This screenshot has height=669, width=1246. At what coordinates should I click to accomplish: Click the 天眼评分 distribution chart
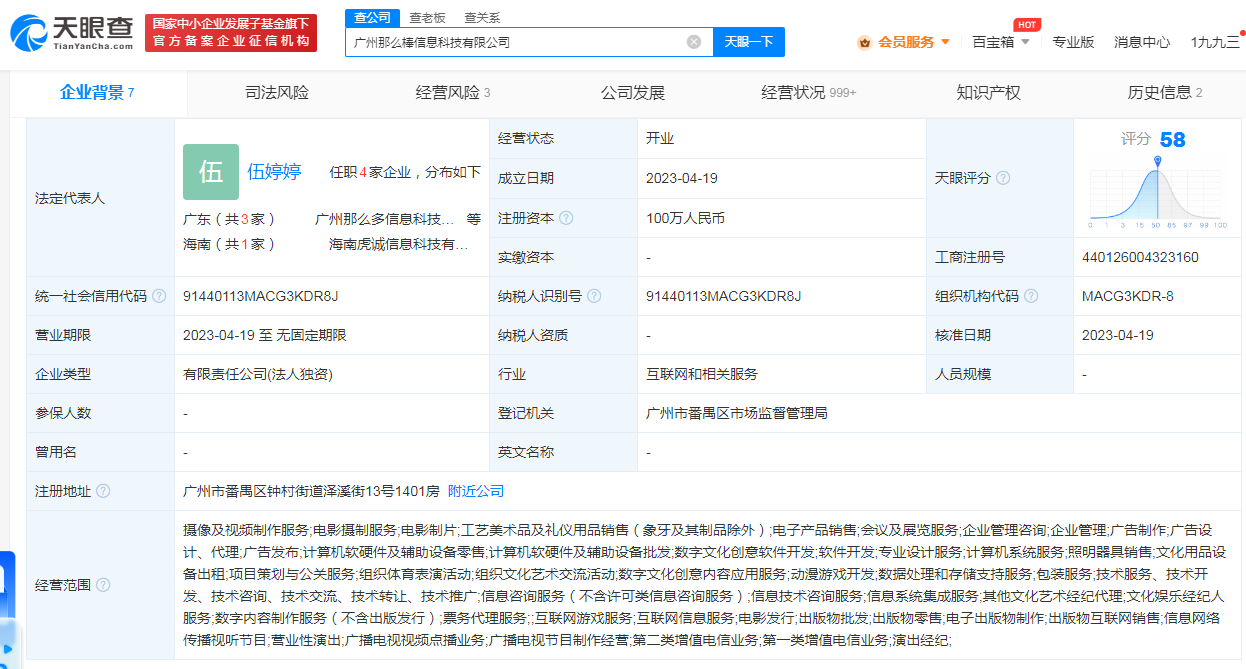(x=1158, y=192)
